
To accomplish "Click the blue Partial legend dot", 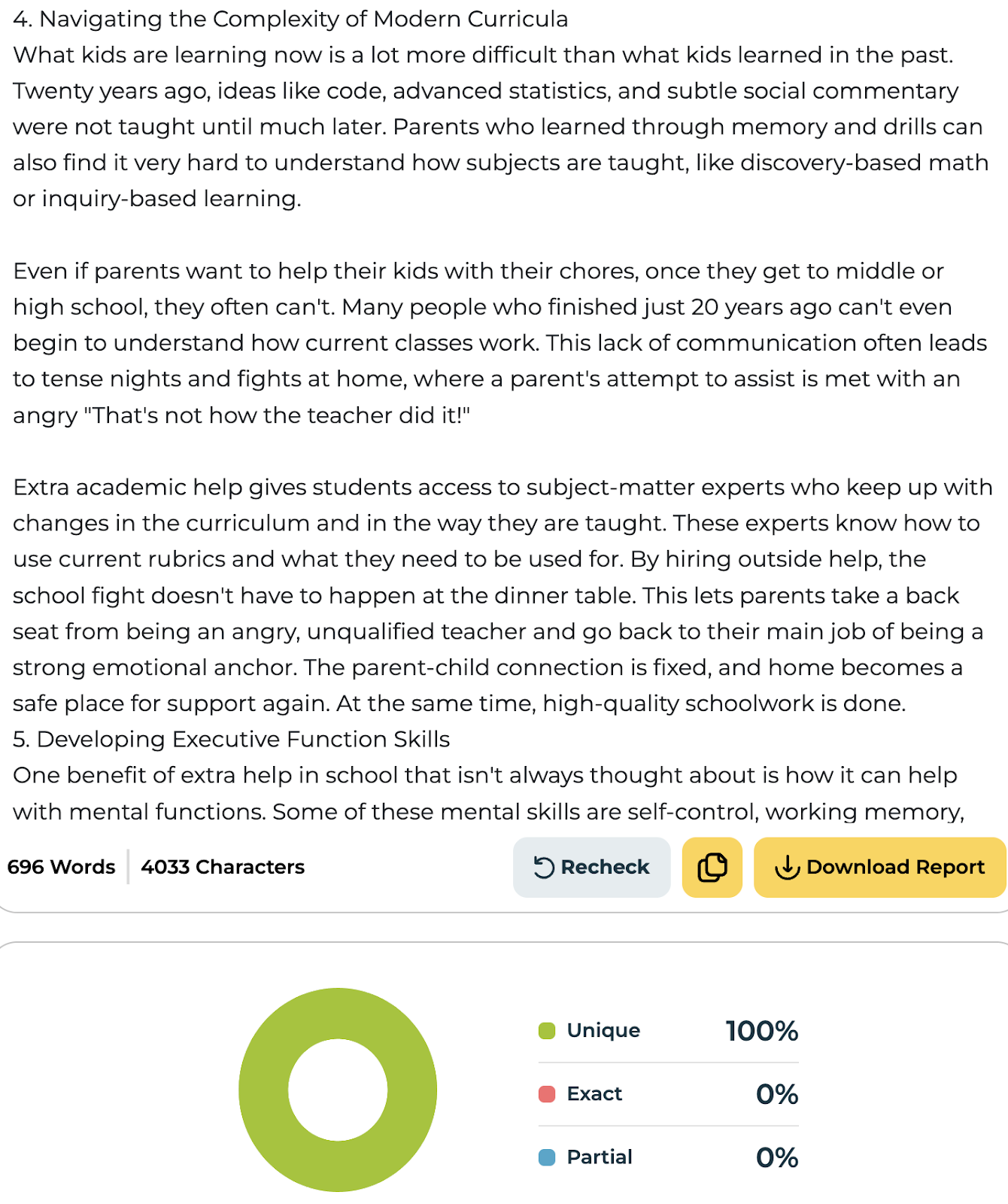I will coord(547,1157).
